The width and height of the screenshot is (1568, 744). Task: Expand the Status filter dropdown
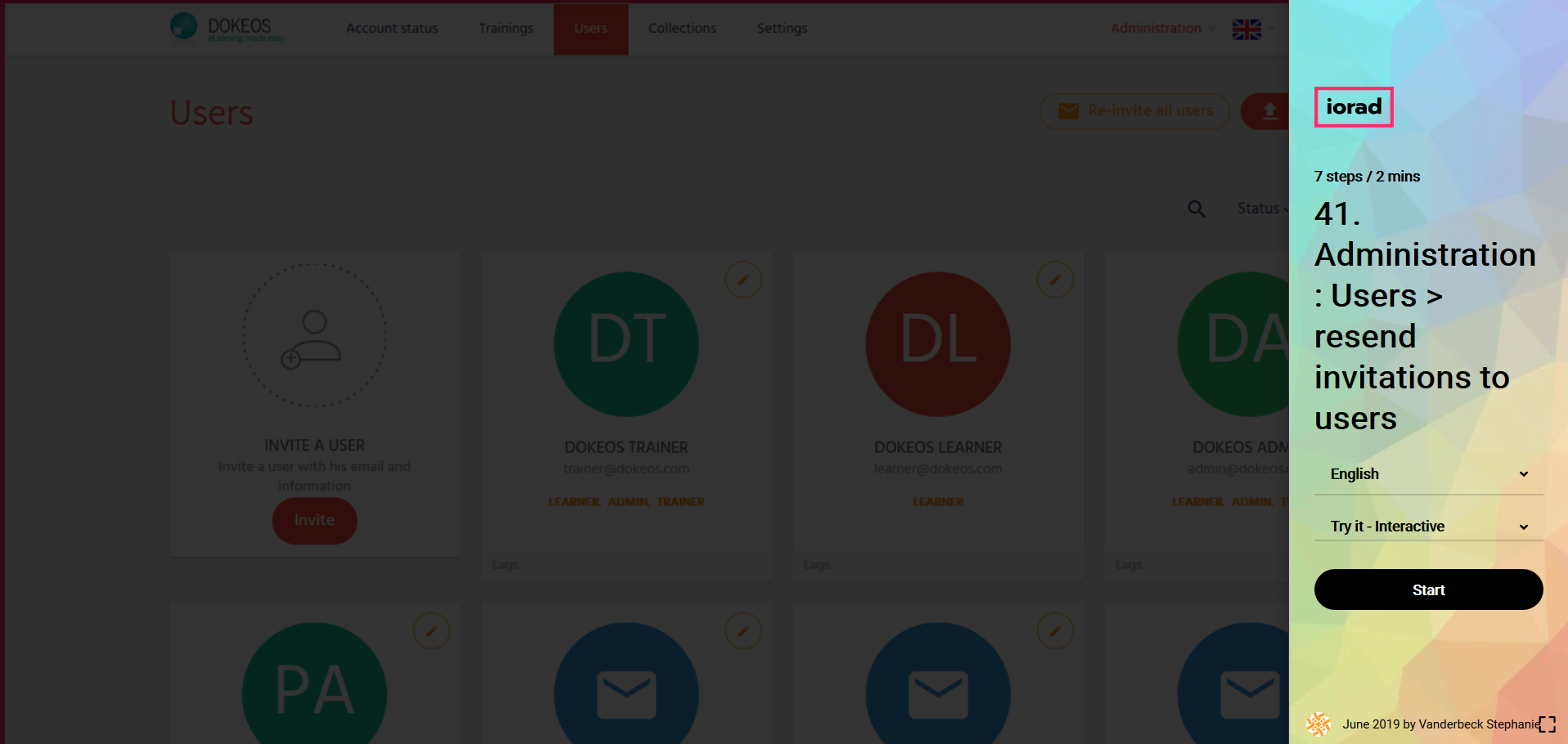click(x=1260, y=208)
